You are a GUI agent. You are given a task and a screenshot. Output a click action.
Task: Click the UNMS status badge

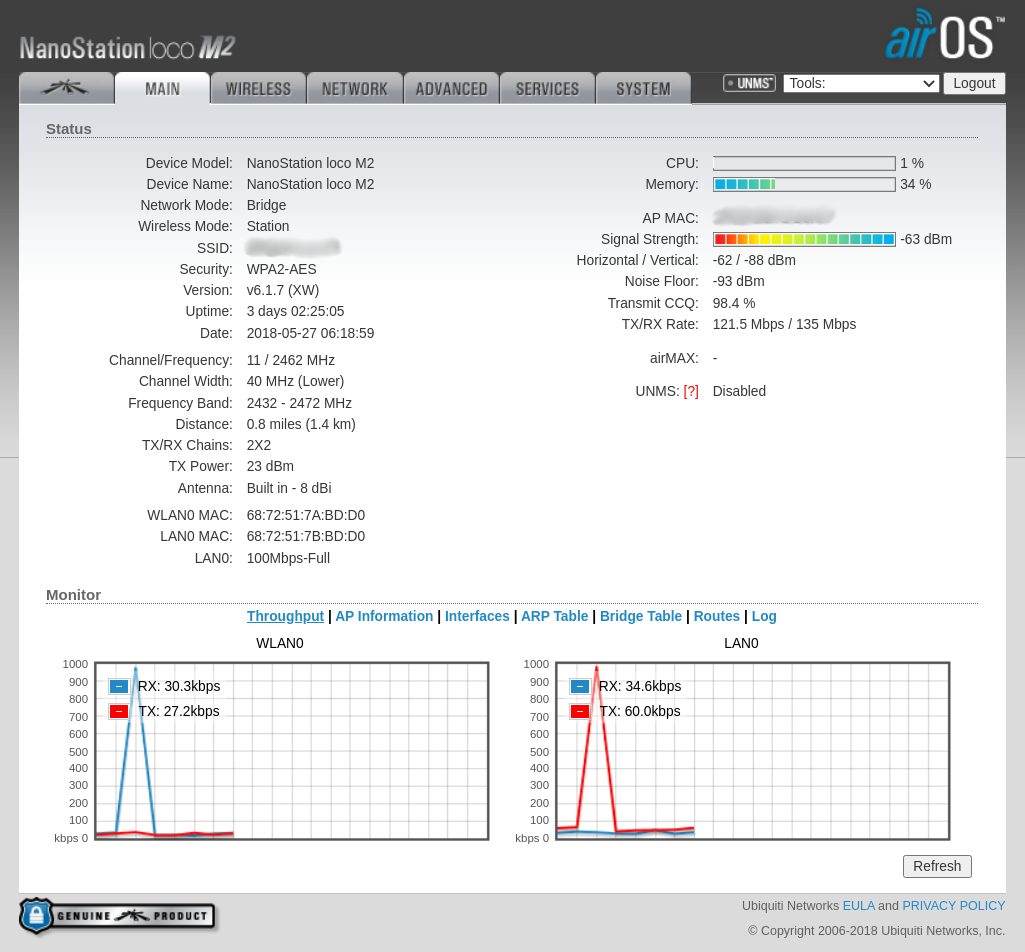[749, 83]
